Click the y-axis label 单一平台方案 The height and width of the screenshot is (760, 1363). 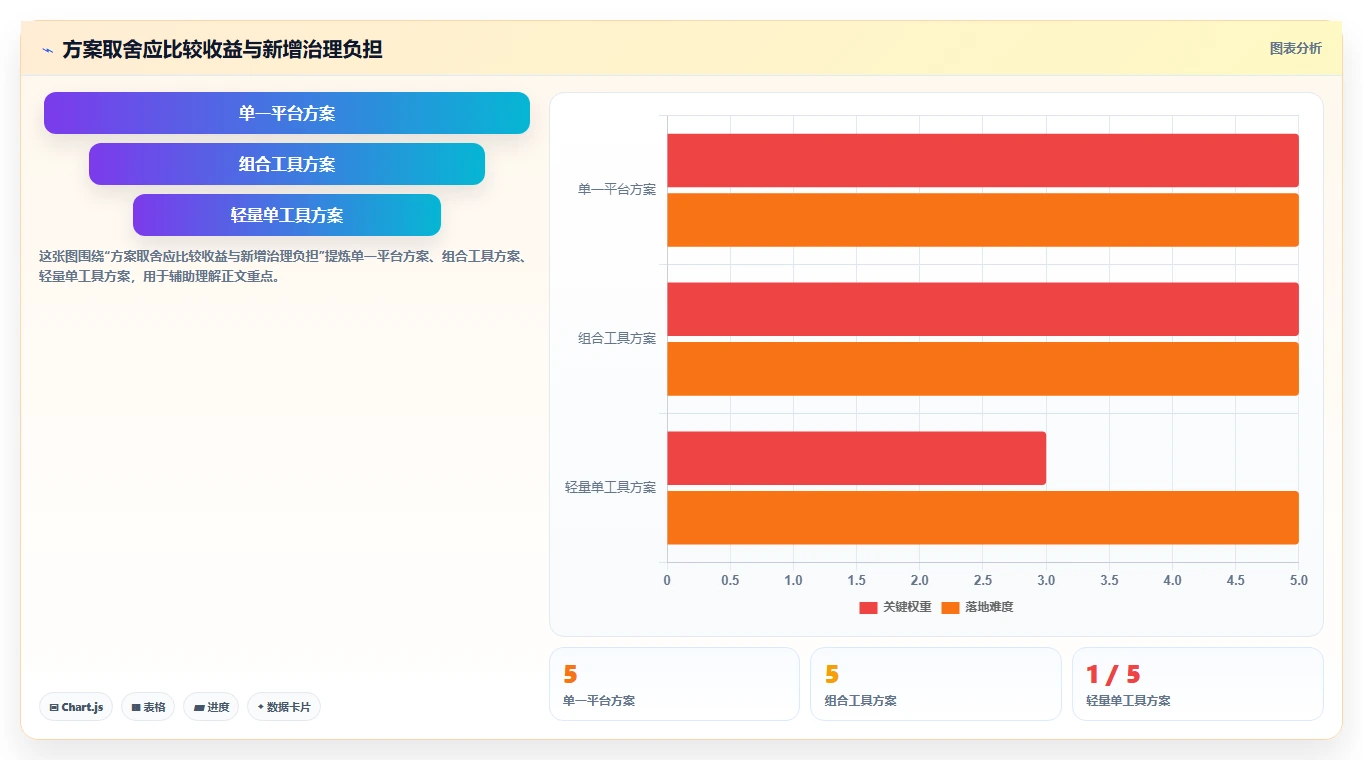click(617, 189)
